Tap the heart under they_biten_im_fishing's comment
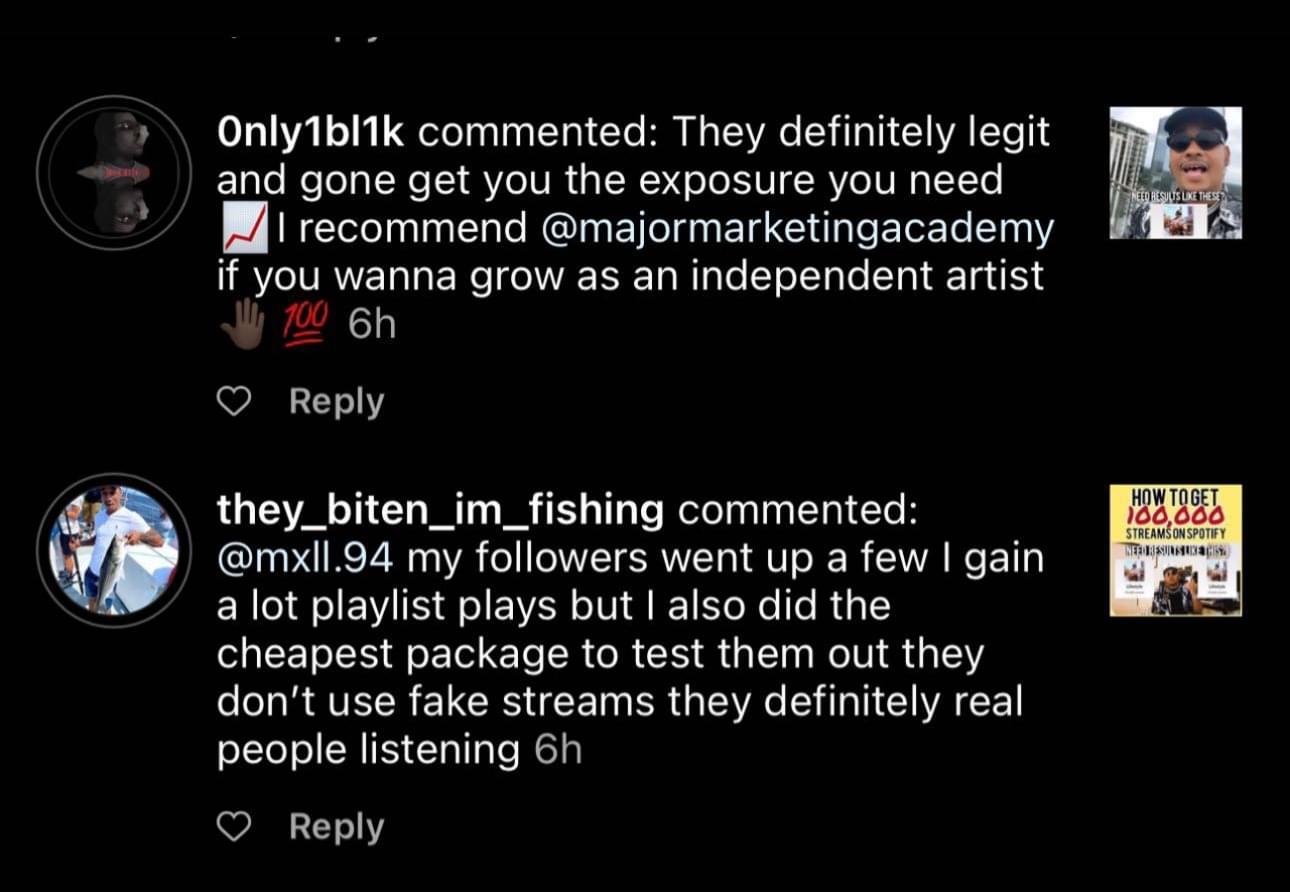Image resolution: width=1290 pixels, height=892 pixels. (233, 828)
